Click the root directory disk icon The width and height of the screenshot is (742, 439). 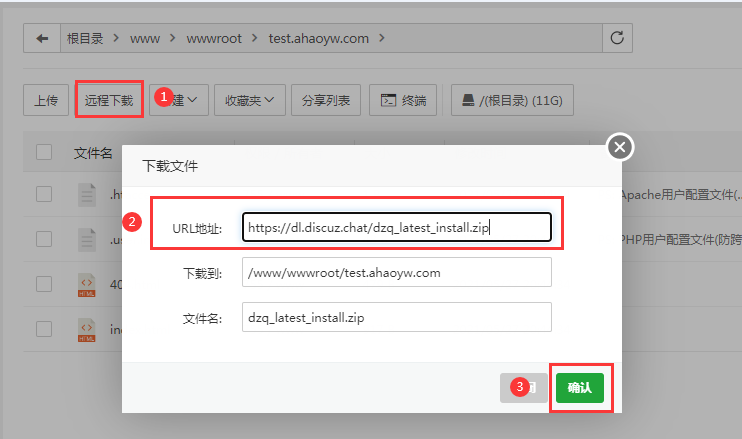466,100
